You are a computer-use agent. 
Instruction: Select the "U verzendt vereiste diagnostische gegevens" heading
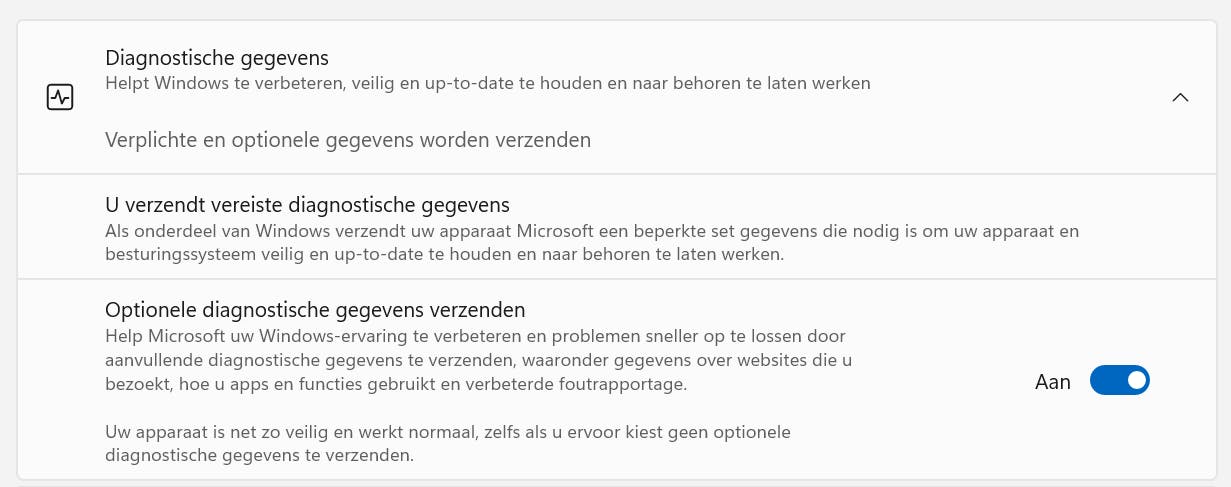307,205
